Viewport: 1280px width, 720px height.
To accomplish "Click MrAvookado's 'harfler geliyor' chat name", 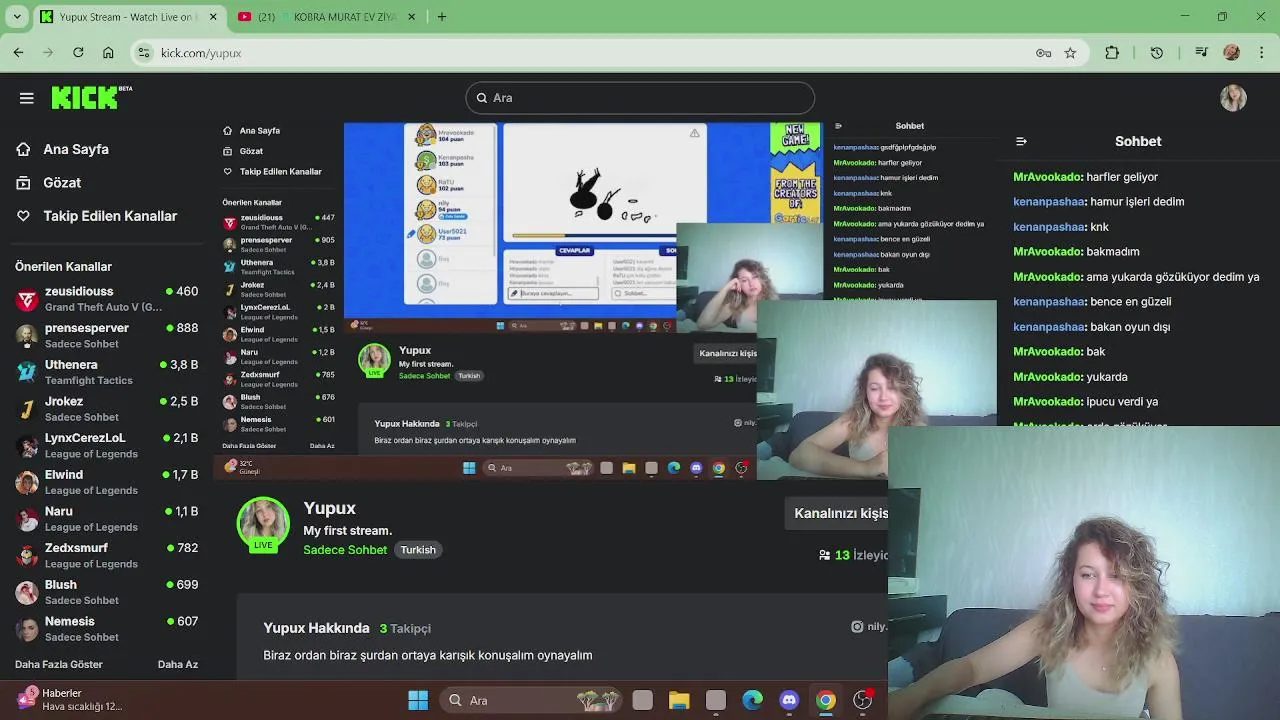I will pyautogui.click(x=1048, y=177).
